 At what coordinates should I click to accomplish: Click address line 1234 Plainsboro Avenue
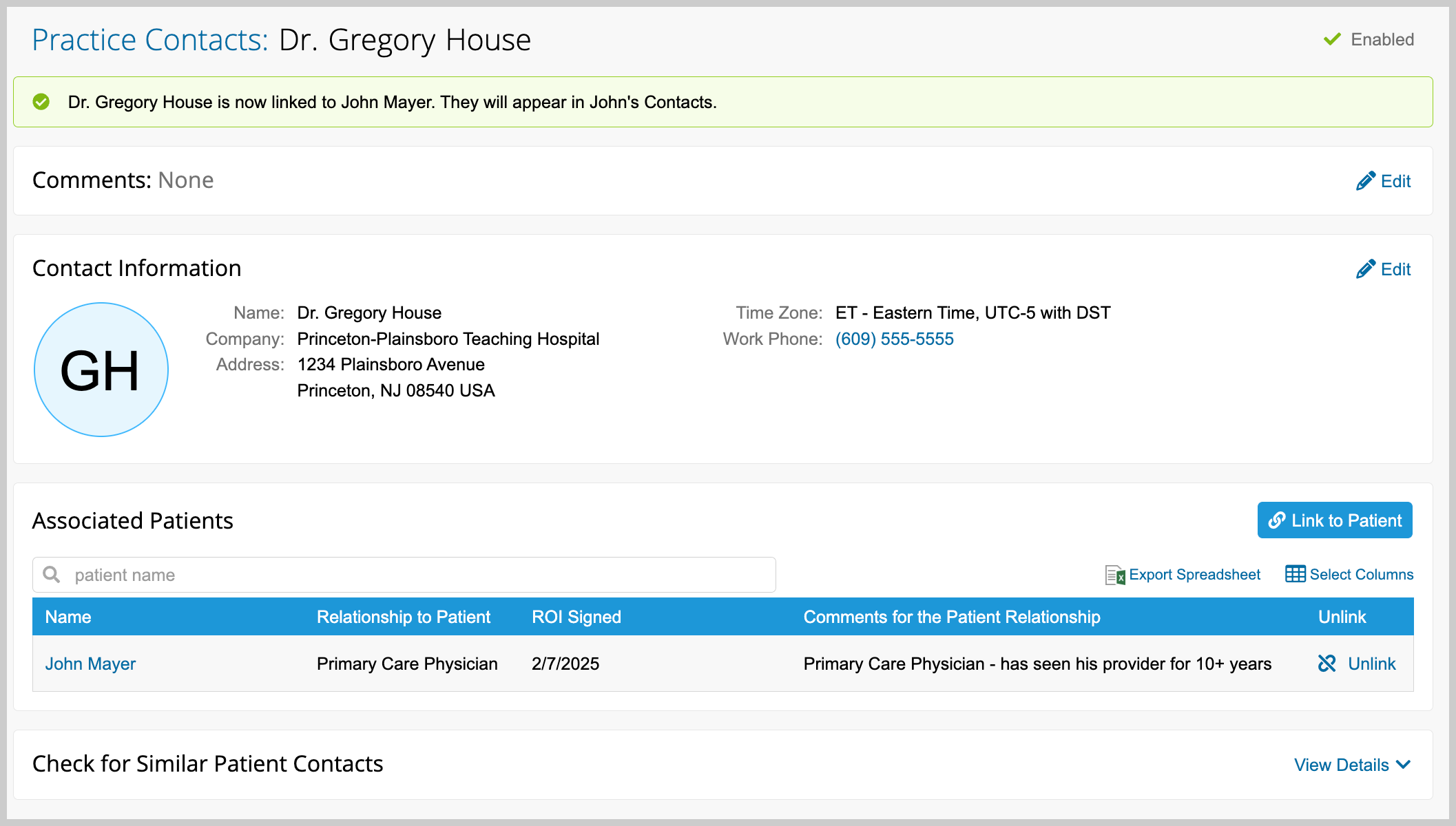[391, 364]
